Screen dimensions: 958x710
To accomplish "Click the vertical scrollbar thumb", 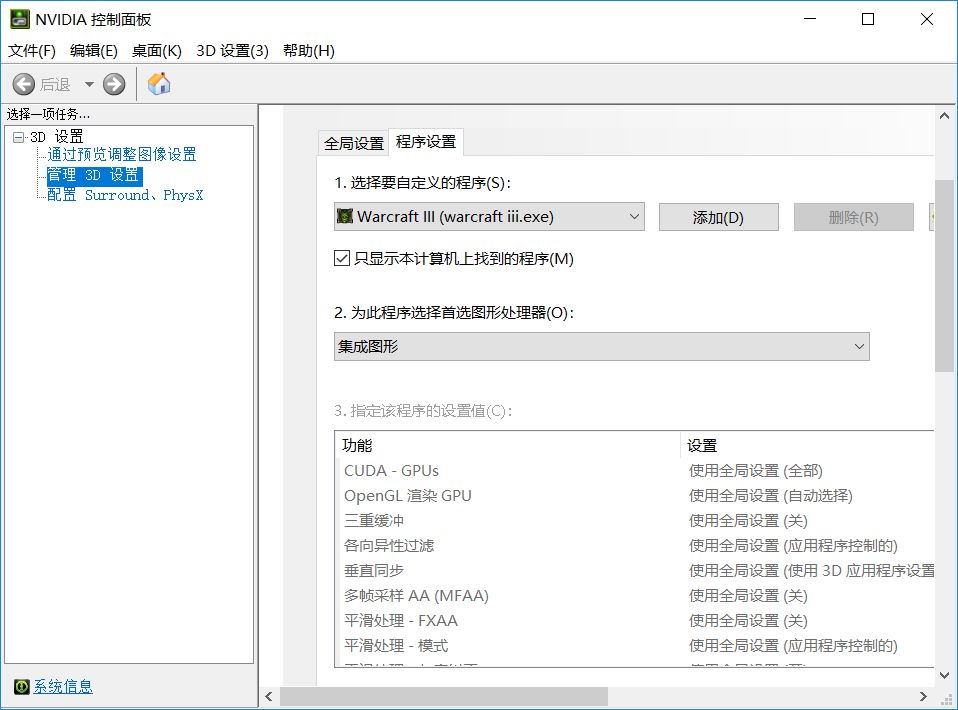I will 945,276.
